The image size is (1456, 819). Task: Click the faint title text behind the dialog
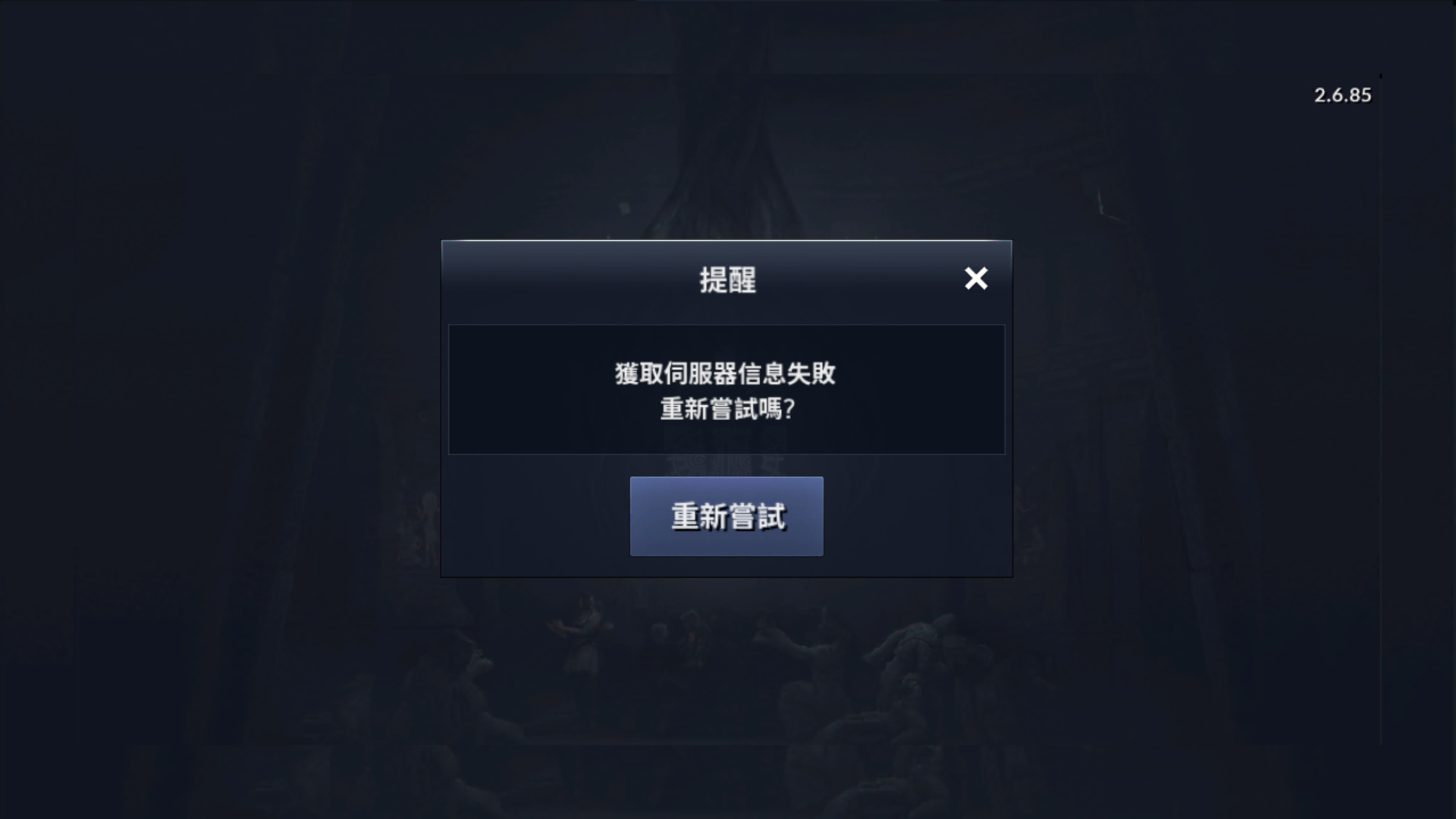pyautogui.click(x=724, y=464)
